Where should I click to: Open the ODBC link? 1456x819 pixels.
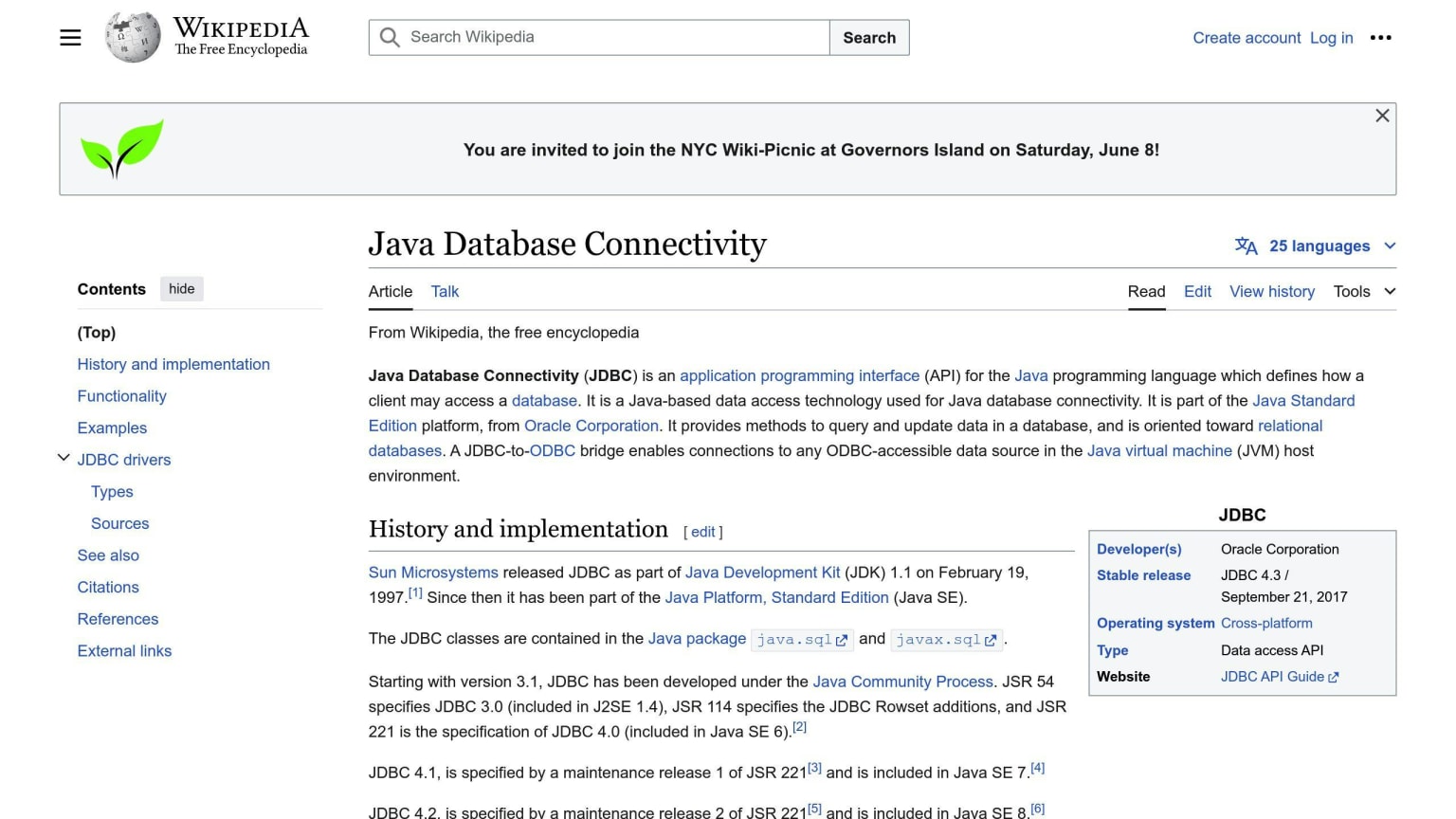pyautogui.click(x=553, y=451)
